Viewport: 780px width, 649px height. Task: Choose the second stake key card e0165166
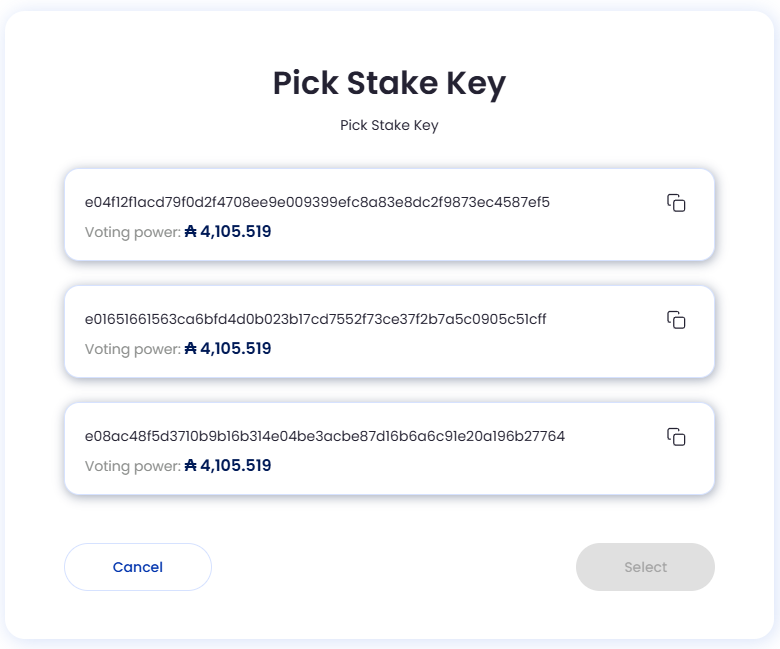[390, 331]
